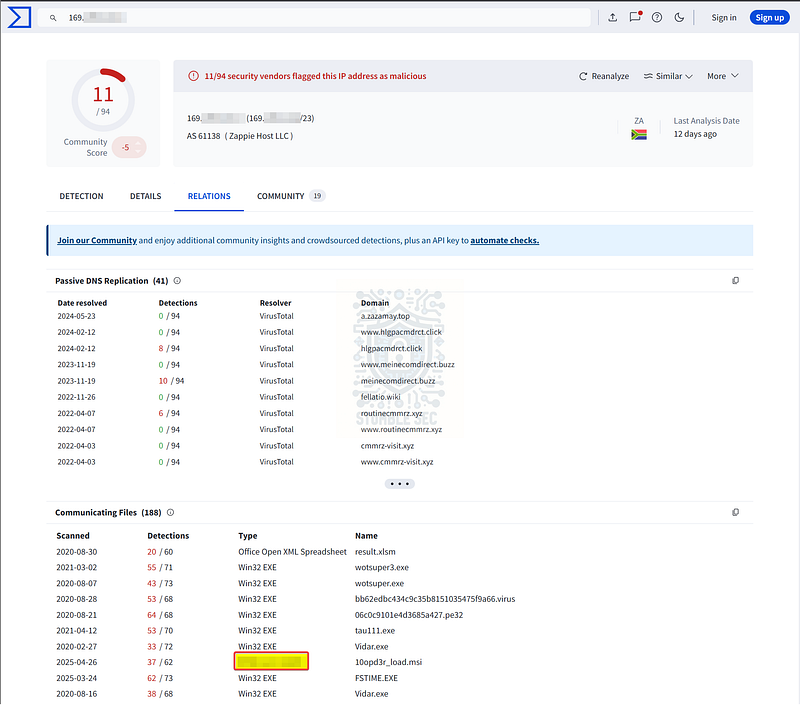Click the Last Analysis Date 12 days ago
This screenshot has height=717, width=800.
[x=706, y=128]
